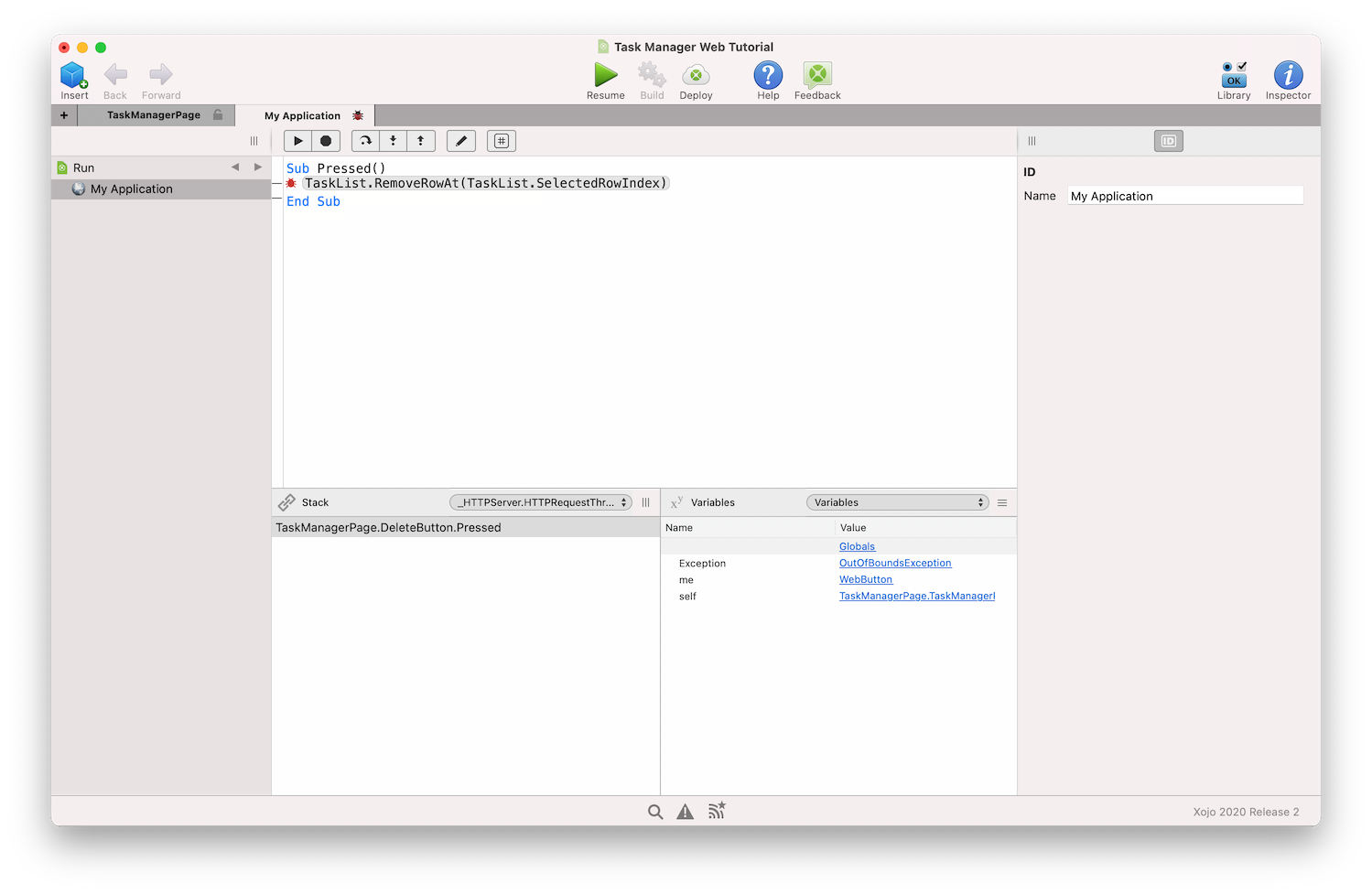Click the Step Over arrow icon
The image size is (1372, 894).
[x=366, y=141]
